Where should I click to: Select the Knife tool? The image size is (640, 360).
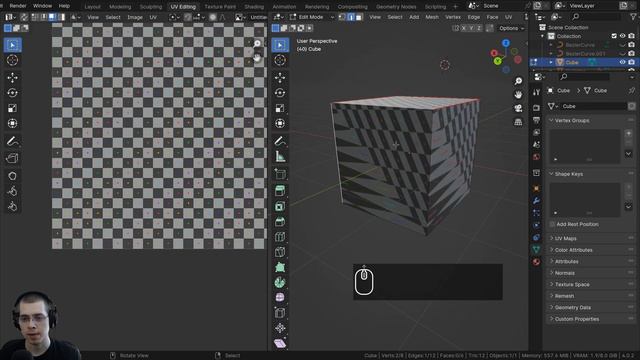point(280,252)
